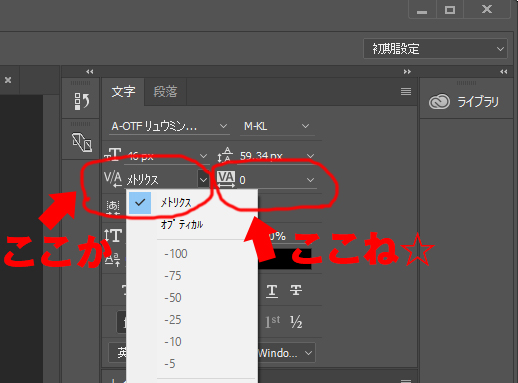Toggle the fractions ½ OpenType button
Image resolution: width=518 pixels, height=383 pixels.
coord(296,322)
